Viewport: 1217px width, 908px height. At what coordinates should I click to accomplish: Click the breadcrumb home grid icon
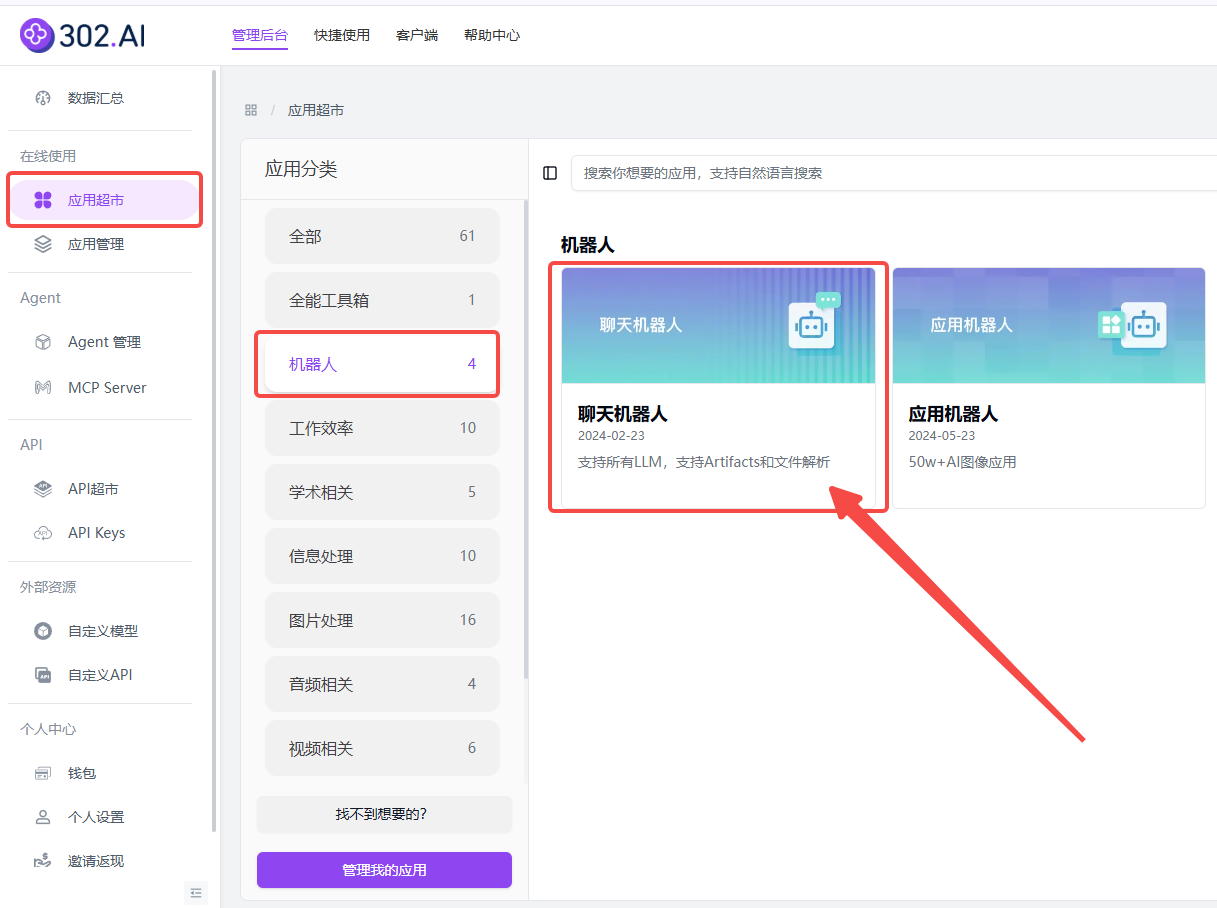click(251, 110)
